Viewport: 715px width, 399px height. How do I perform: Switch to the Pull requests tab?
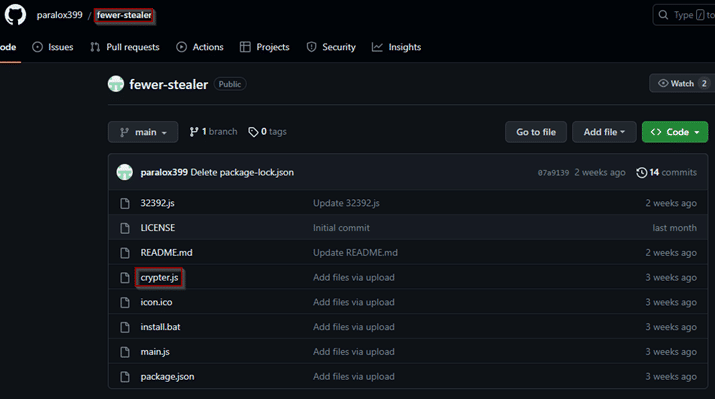(125, 47)
